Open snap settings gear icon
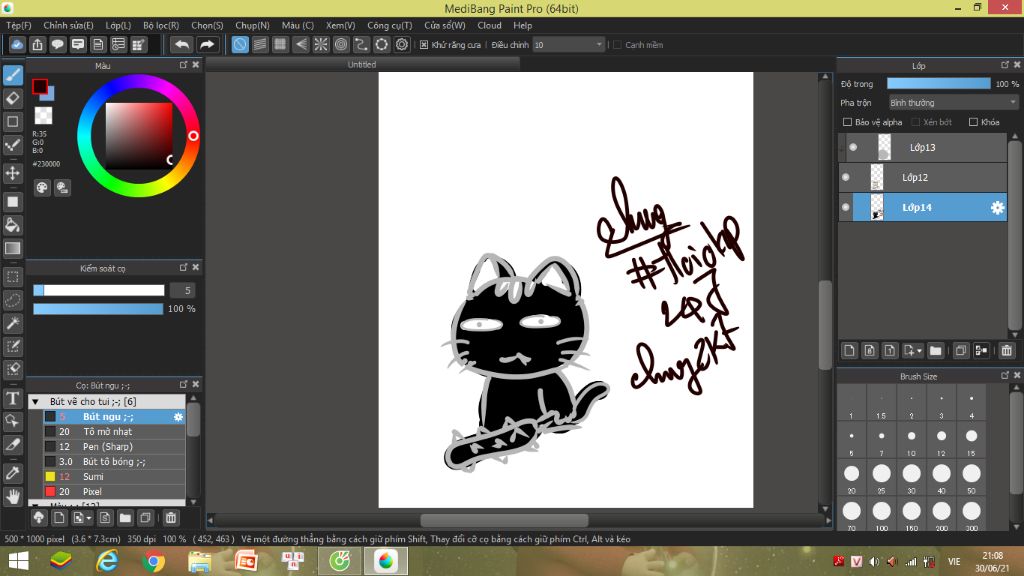 point(402,44)
